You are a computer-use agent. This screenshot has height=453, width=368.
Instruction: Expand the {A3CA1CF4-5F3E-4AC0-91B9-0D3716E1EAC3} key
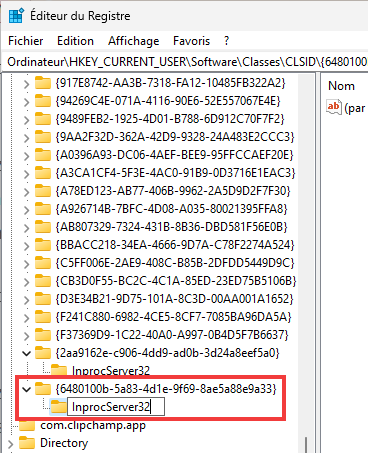click(26, 173)
